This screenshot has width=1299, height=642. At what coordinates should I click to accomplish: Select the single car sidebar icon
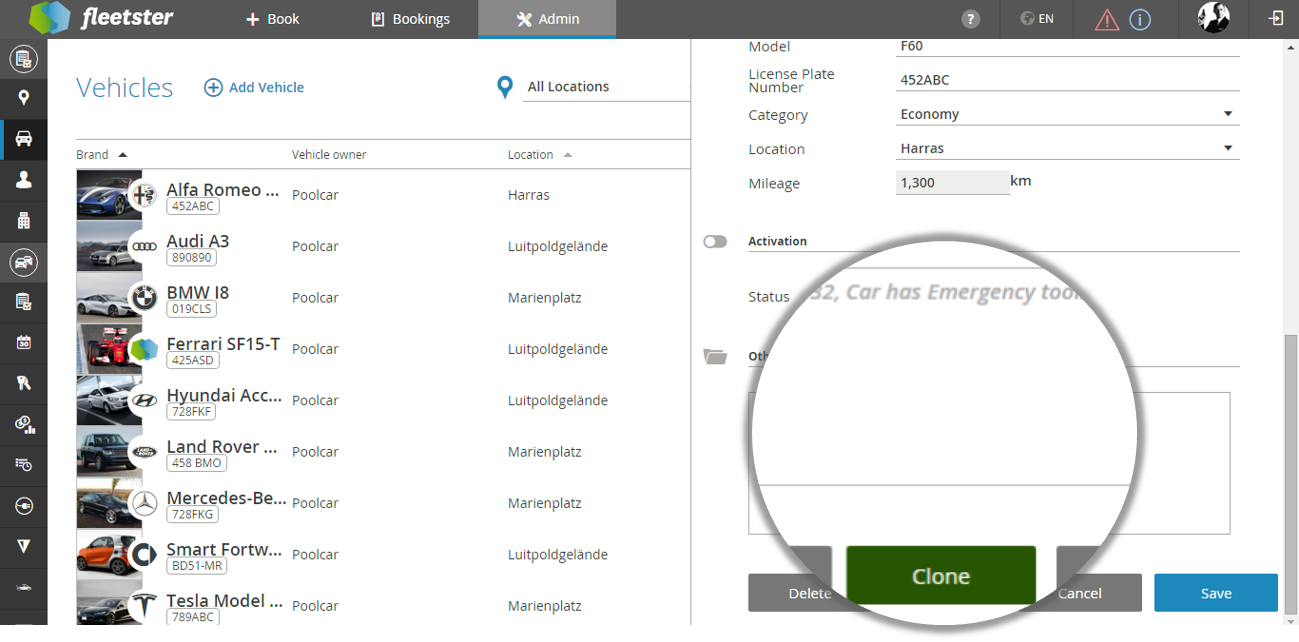24,139
